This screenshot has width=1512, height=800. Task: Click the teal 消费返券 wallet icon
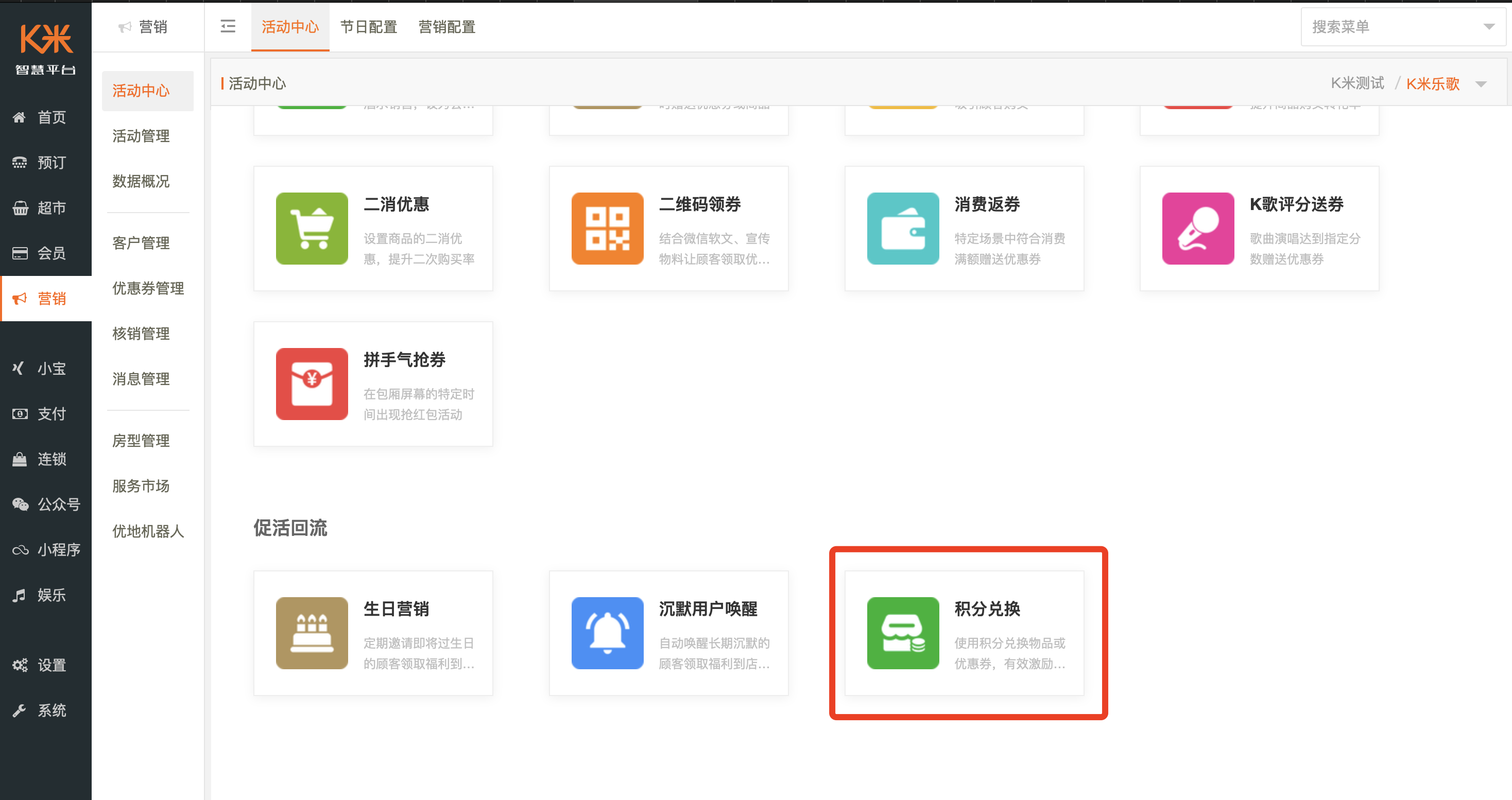(x=903, y=229)
